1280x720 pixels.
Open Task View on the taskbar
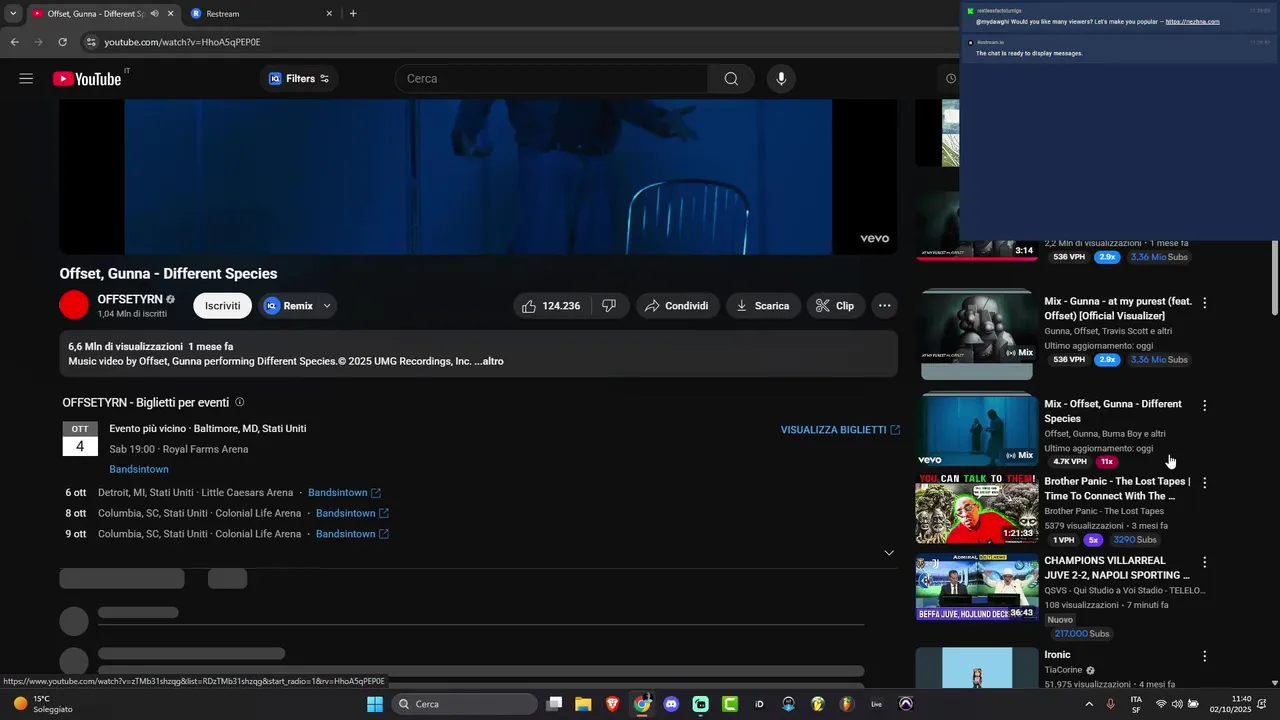coord(554,704)
